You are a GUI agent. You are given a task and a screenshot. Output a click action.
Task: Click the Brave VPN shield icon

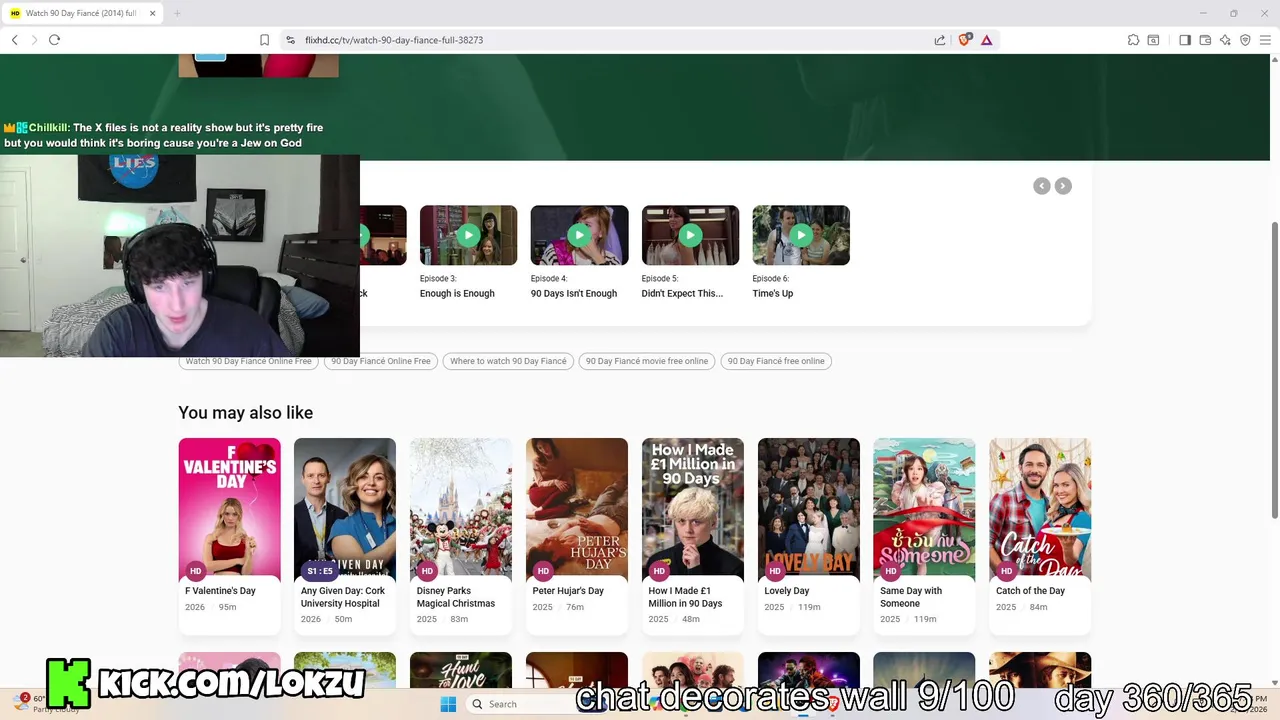(1245, 40)
